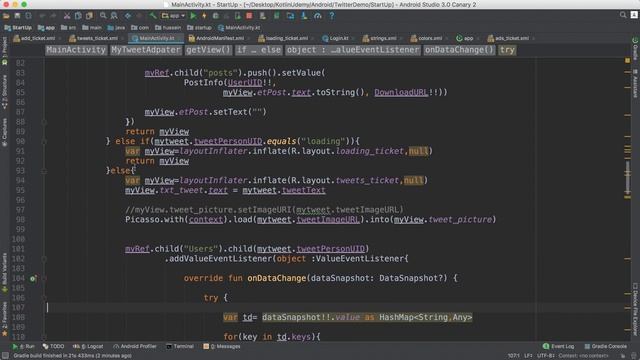Open the Terminal tool window
Screen dimensions: 640x360
[180, 346]
